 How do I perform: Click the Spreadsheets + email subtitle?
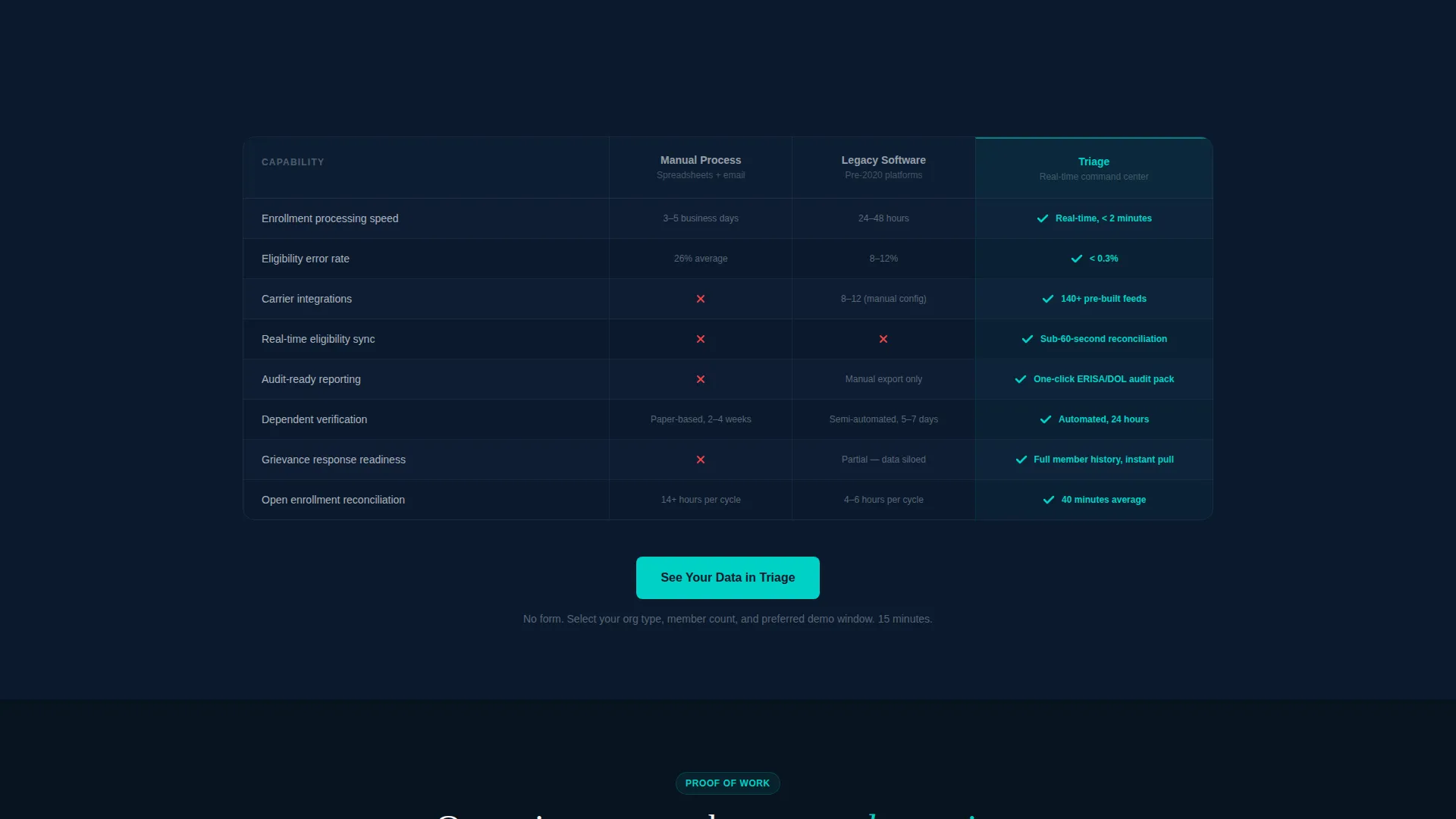tap(701, 175)
